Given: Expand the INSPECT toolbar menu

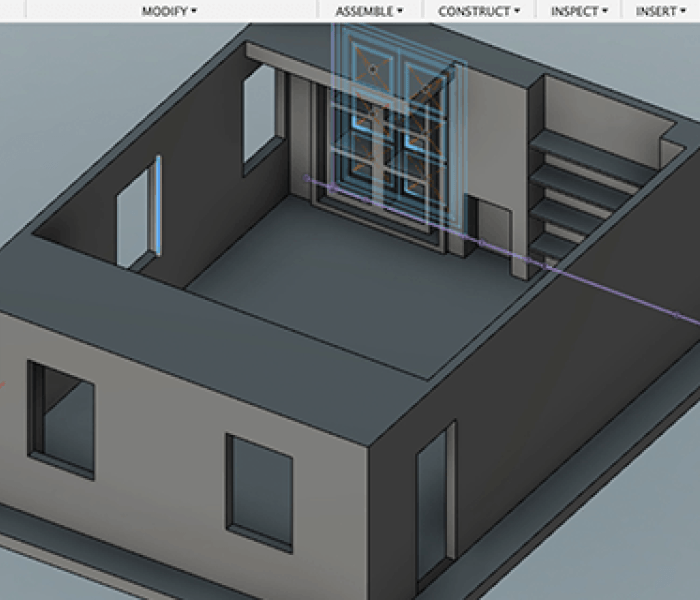Looking at the screenshot, I should coord(580,11).
